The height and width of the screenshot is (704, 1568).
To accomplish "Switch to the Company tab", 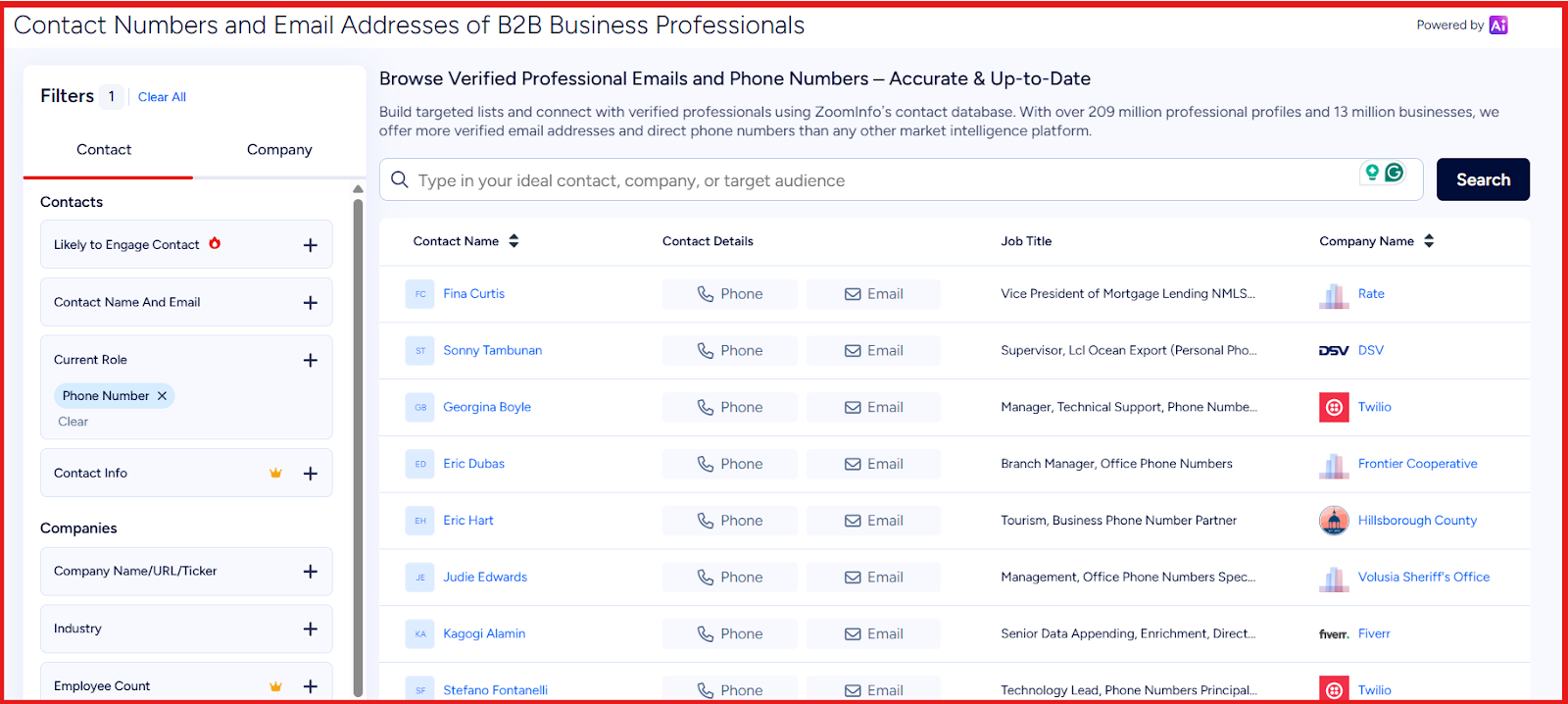I will pyautogui.click(x=279, y=150).
